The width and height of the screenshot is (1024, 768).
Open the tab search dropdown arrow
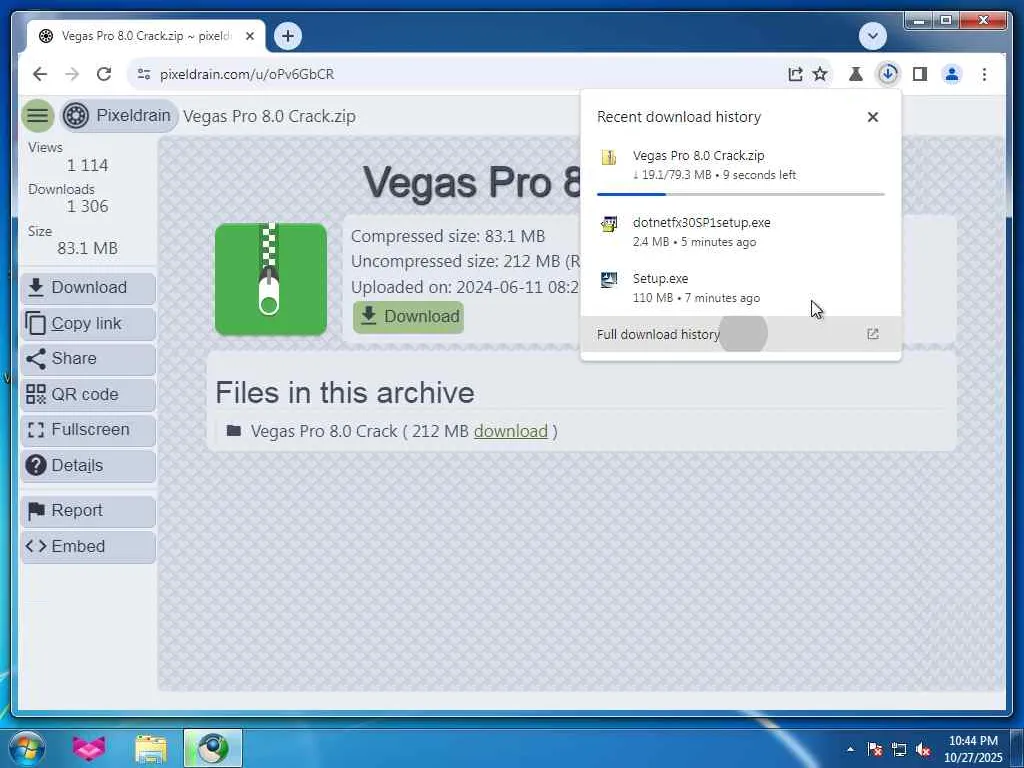pyautogui.click(x=872, y=36)
